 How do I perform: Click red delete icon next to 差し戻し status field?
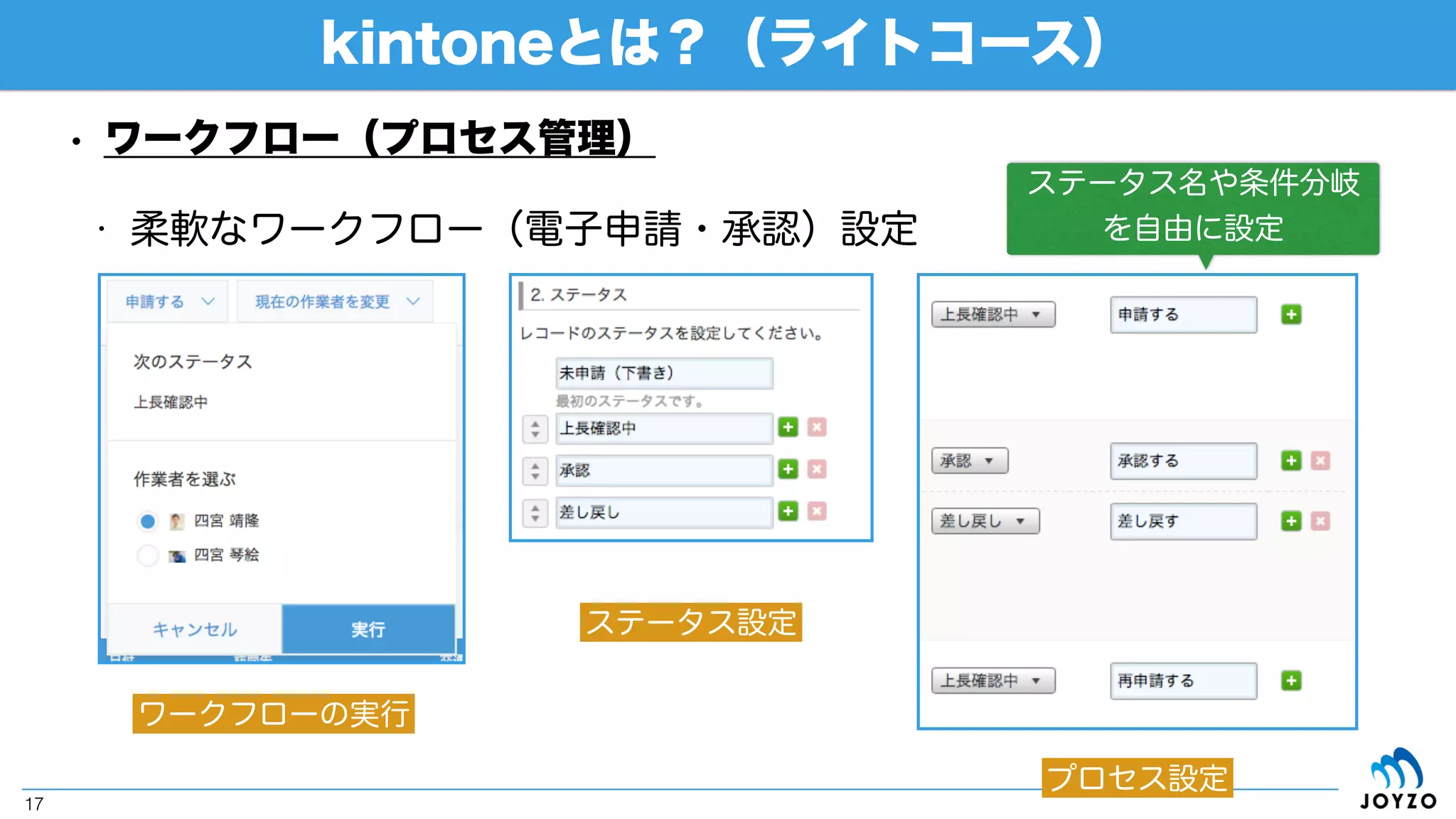click(817, 511)
